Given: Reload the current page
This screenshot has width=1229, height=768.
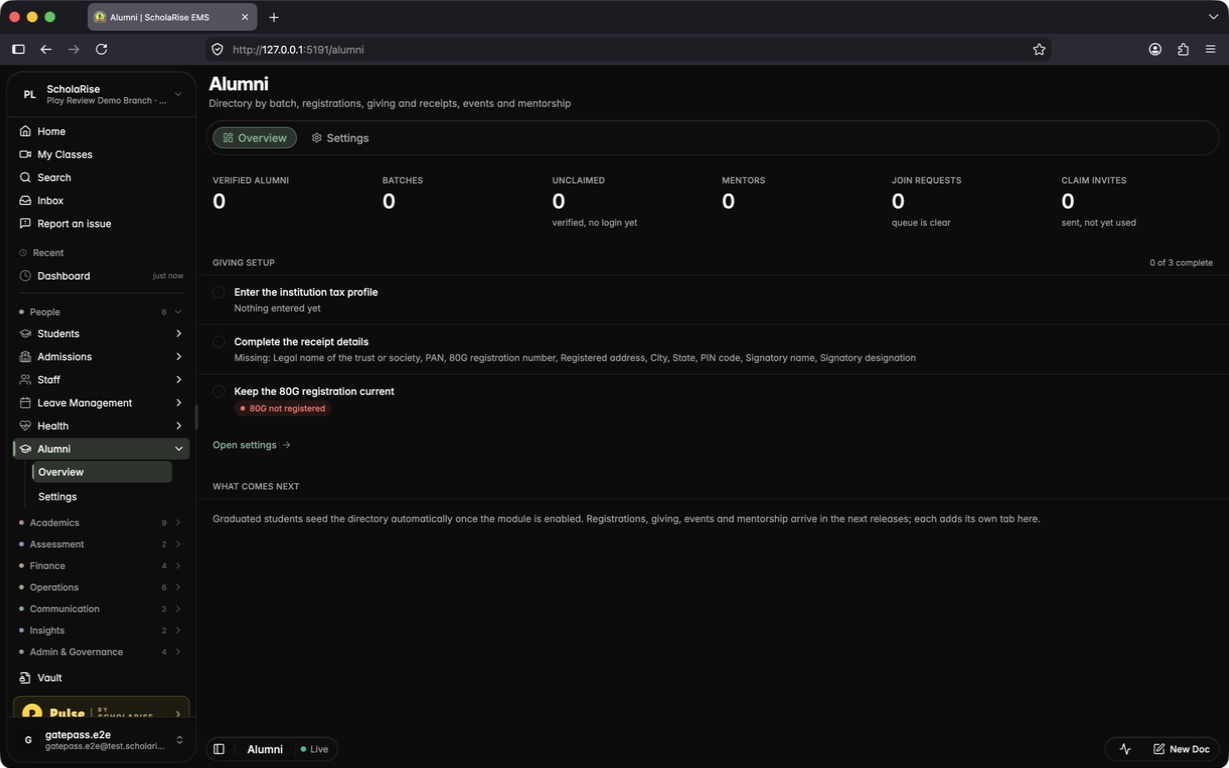Looking at the screenshot, I should click(101, 49).
